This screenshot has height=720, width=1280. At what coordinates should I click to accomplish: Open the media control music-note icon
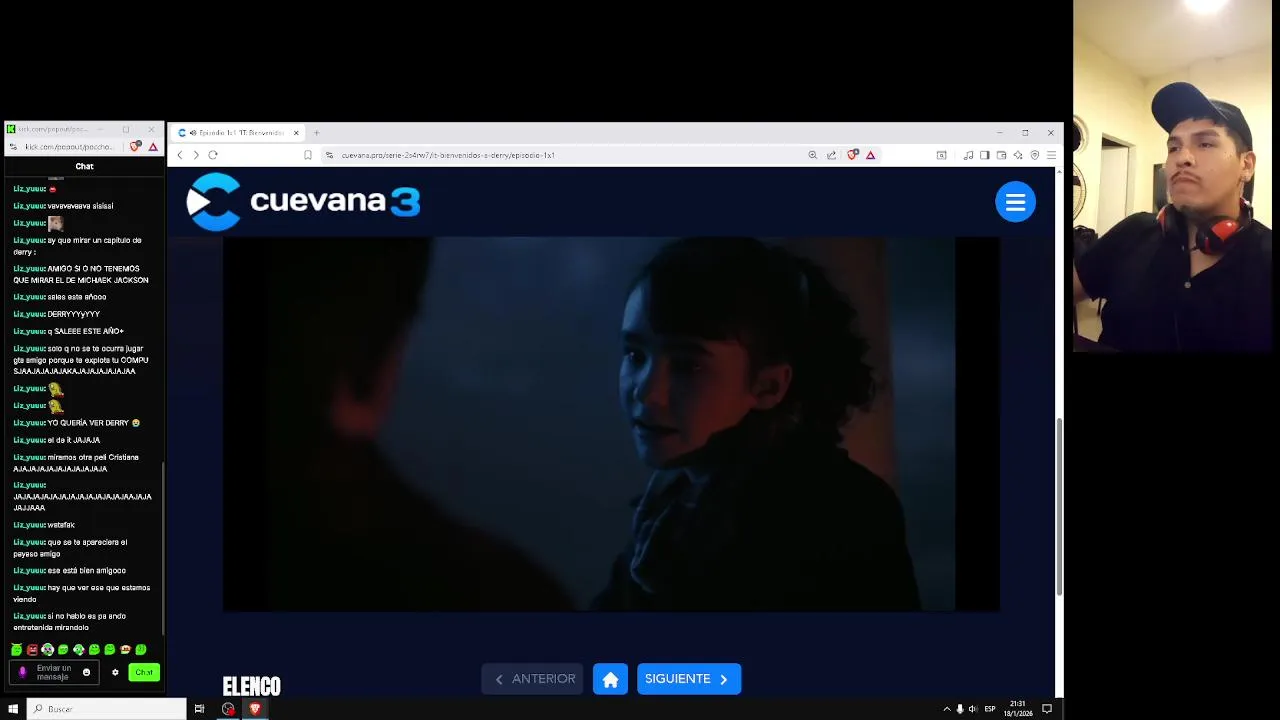968,155
